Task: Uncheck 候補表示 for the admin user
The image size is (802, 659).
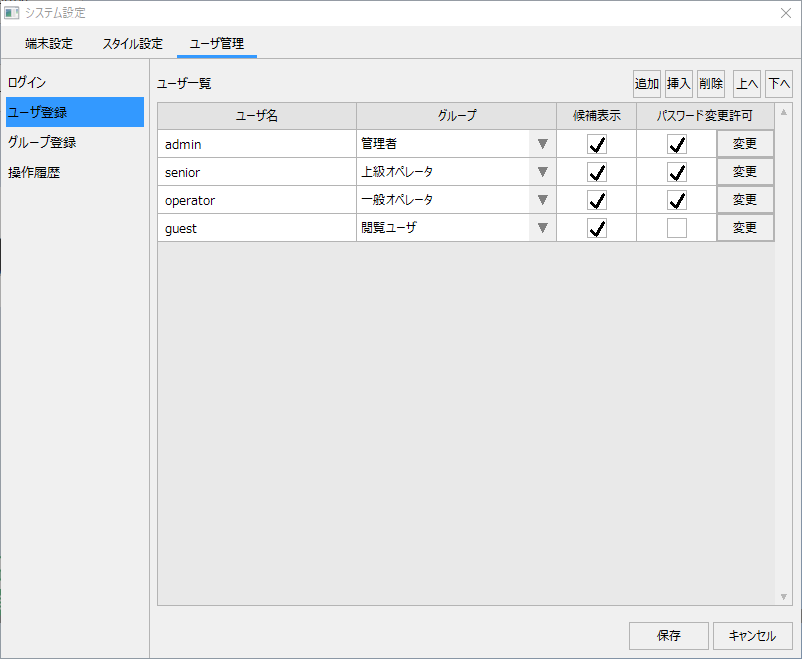Action: pyautogui.click(x=597, y=143)
